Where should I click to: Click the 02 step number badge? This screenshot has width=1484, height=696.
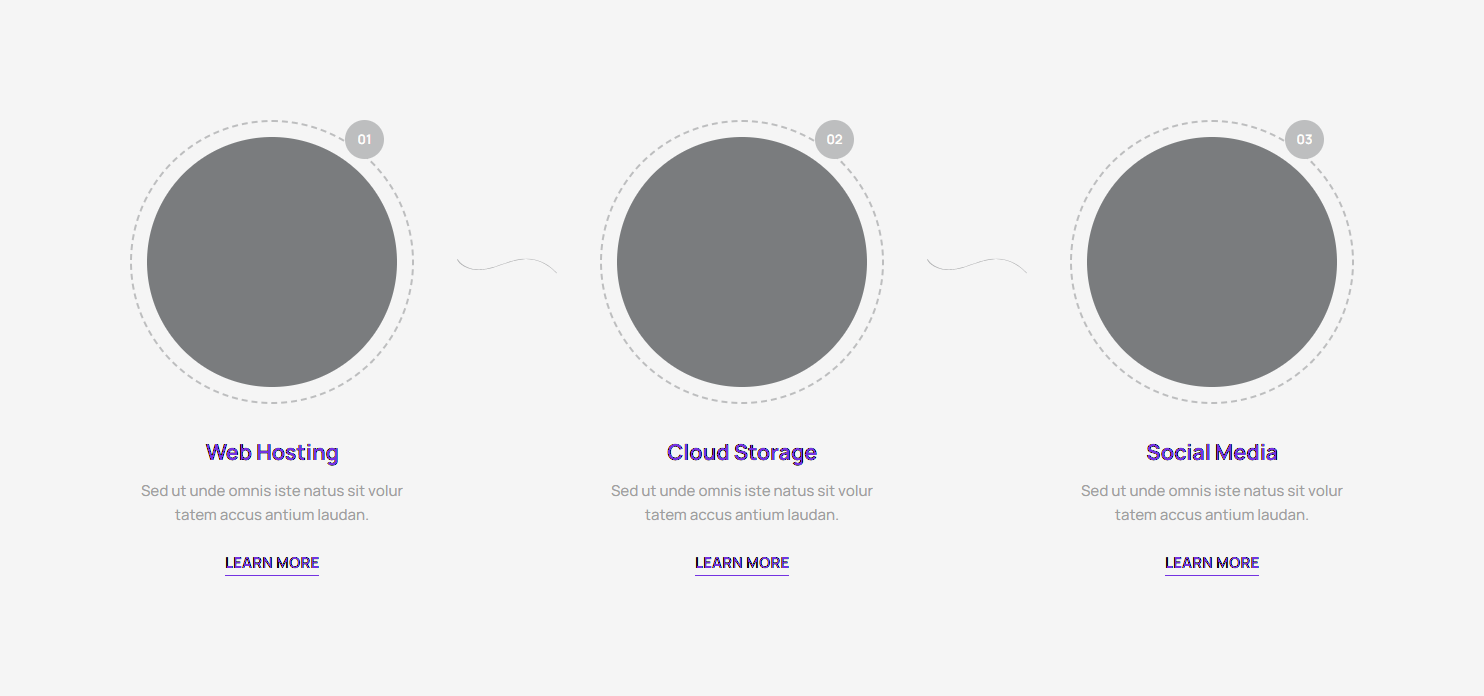click(834, 140)
